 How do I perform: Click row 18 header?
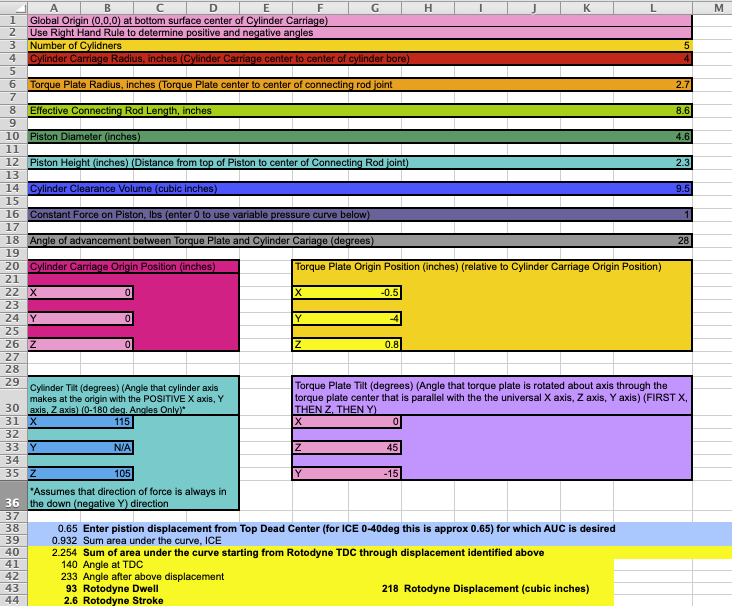[x=13, y=240]
